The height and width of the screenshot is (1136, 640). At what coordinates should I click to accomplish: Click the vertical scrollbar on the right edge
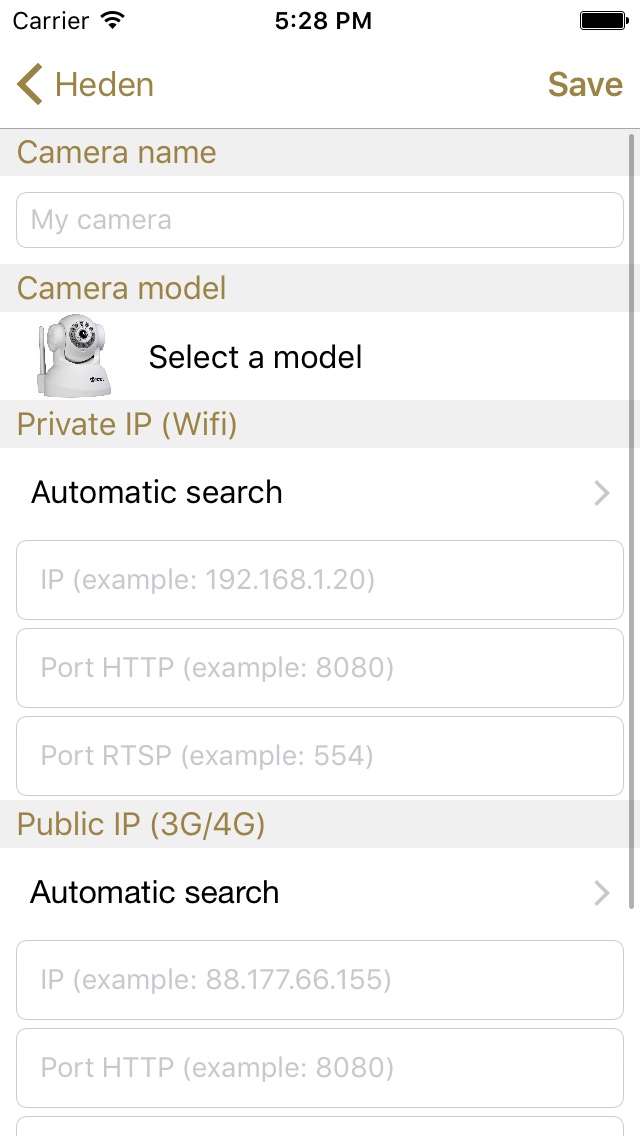tap(631, 520)
